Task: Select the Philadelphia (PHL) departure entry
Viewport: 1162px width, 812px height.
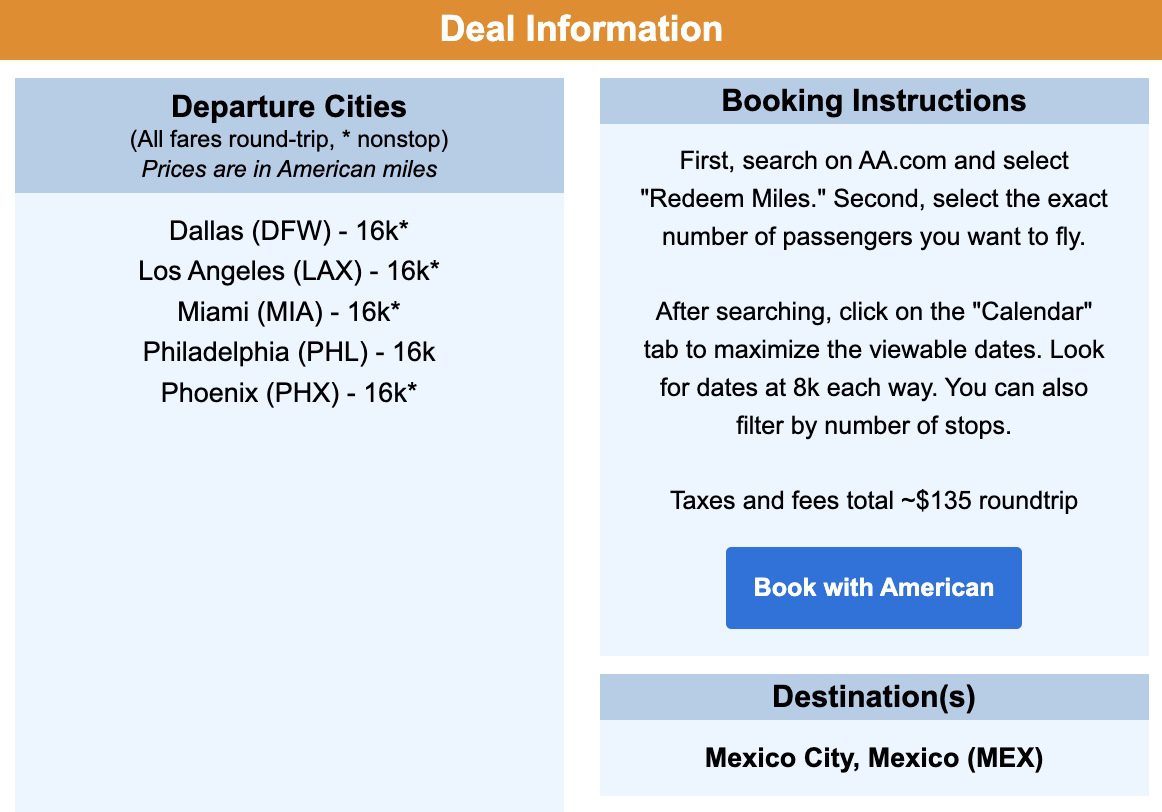Action: [289, 352]
